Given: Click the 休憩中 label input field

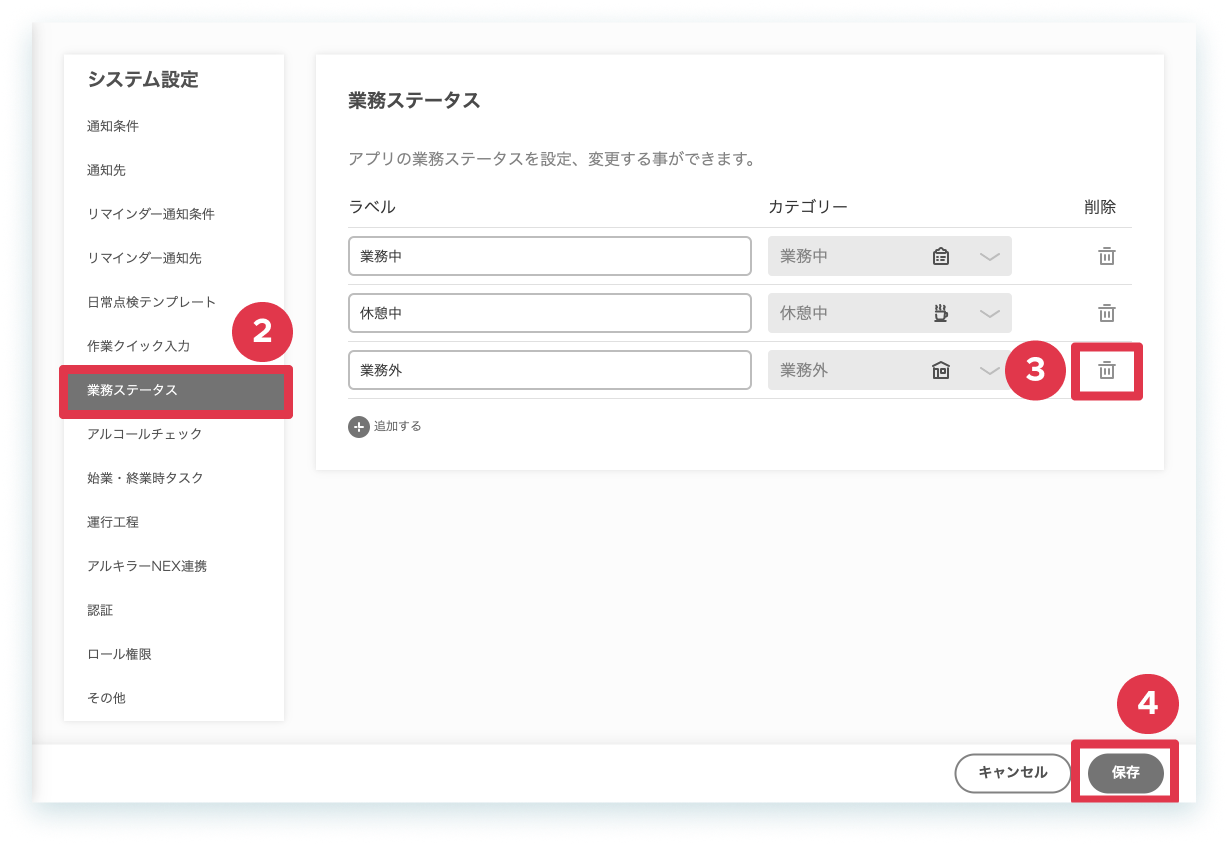Looking at the screenshot, I should click(550, 313).
